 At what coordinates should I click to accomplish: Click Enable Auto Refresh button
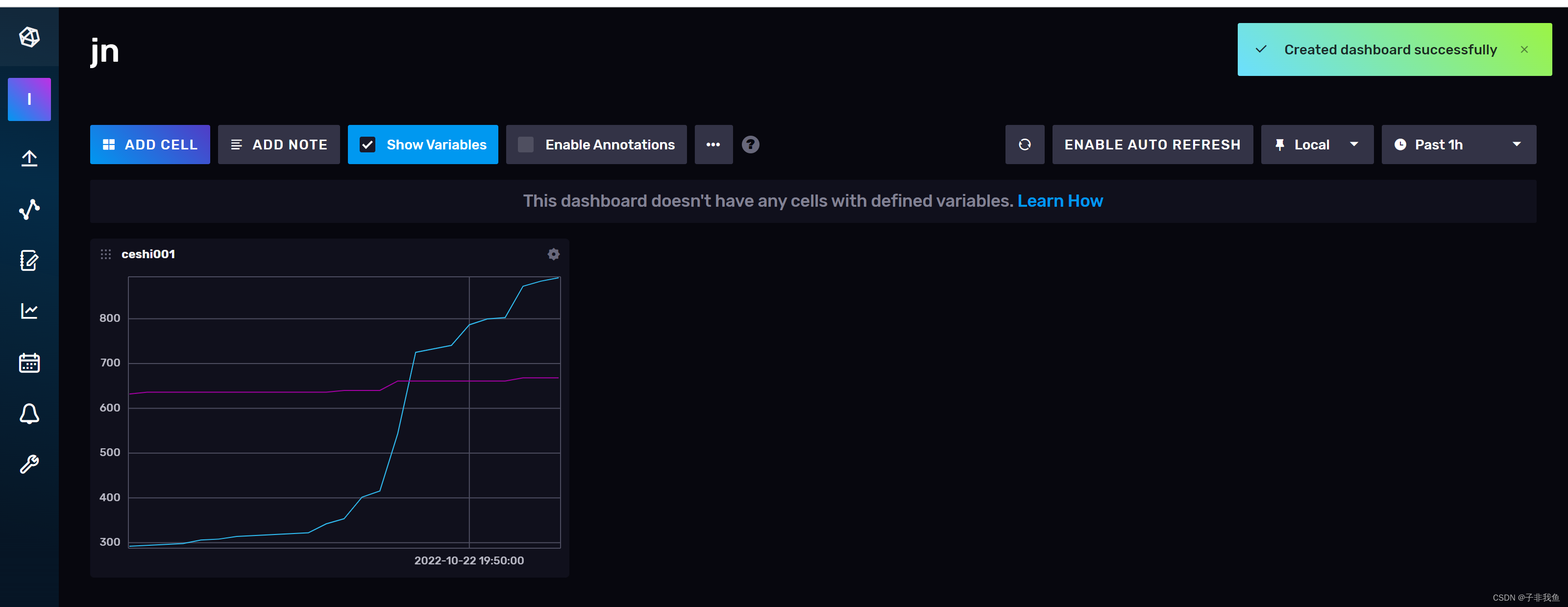pyautogui.click(x=1151, y=145)
